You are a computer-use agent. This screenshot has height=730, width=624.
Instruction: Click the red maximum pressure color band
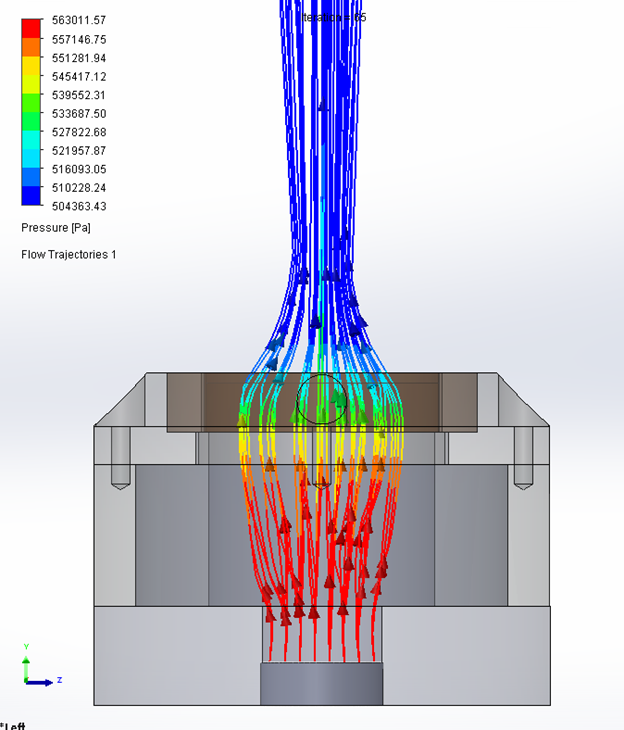click(32, 27)
